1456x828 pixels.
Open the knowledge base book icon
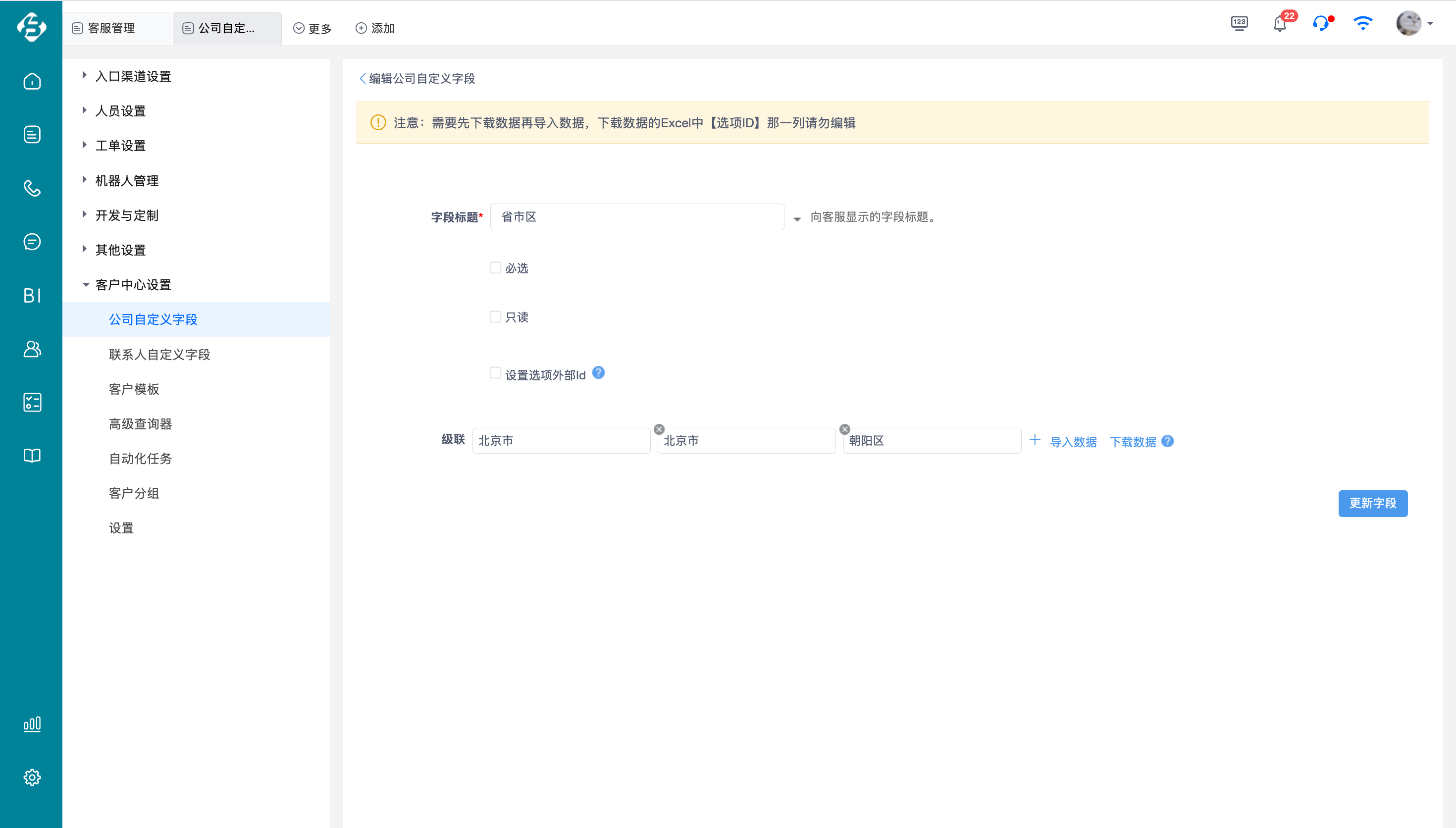(x=32, y=456)
